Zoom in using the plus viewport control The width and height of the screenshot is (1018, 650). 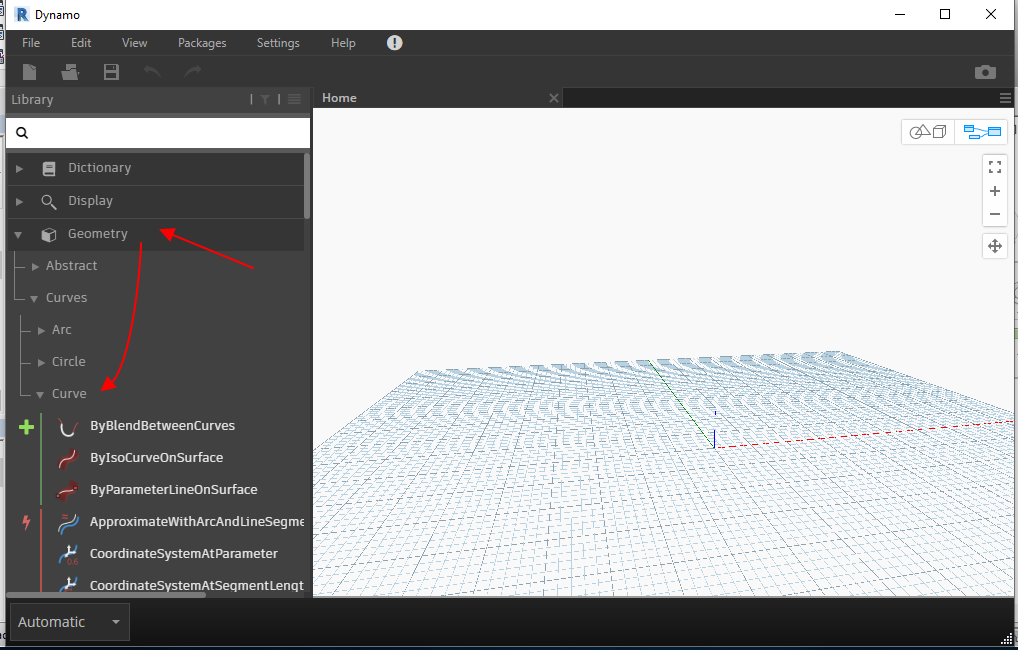tap(994, 190)
